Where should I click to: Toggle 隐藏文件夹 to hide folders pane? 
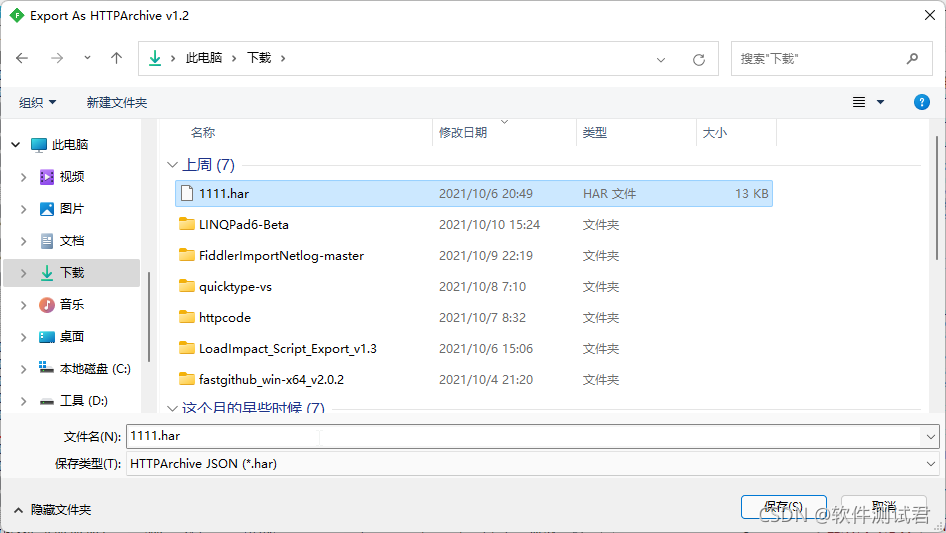(52, 510)
